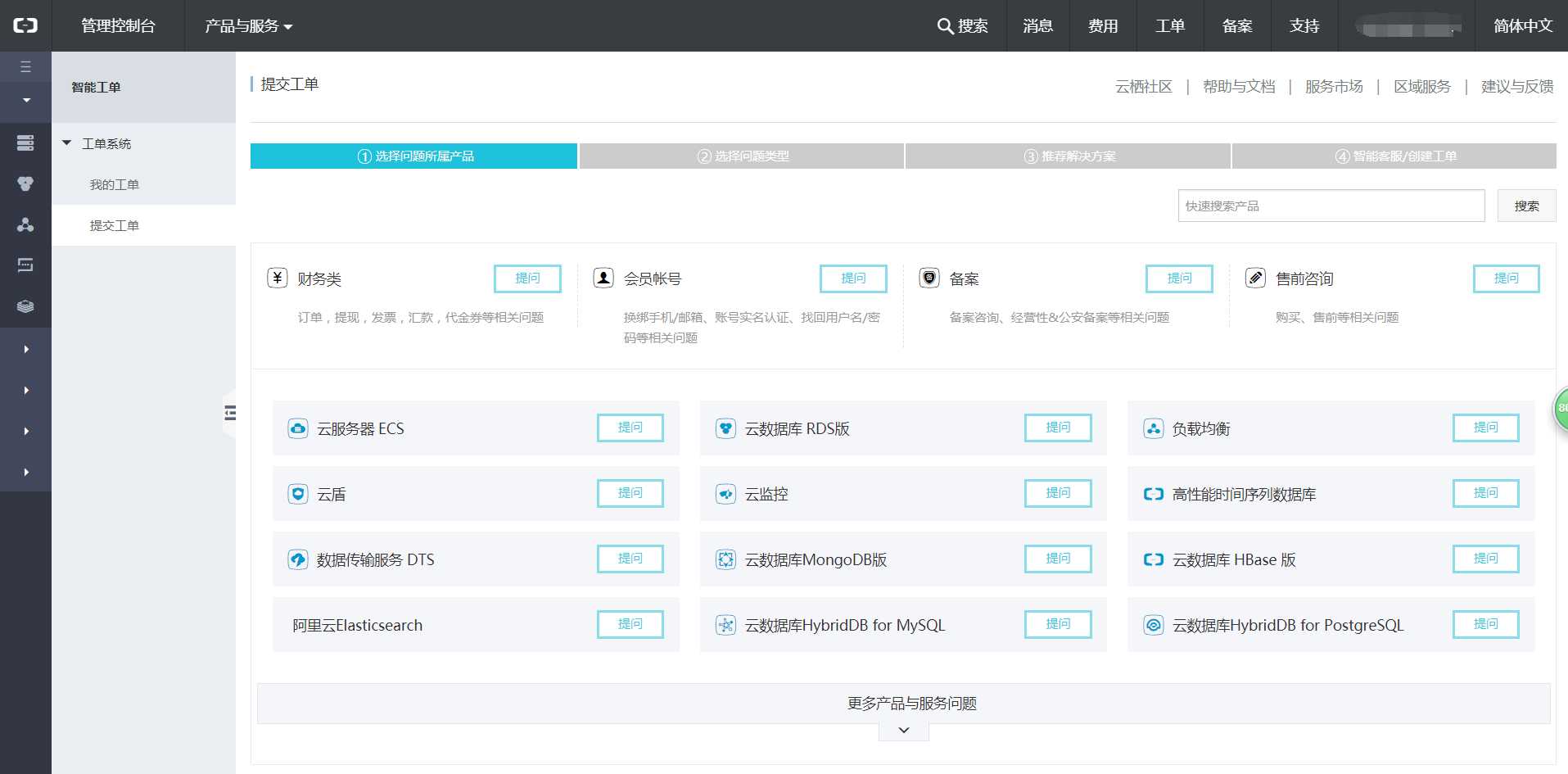1568x774 pixels.
Task: Click the 云监控 product icon
Action: click(x=725, y=494)
